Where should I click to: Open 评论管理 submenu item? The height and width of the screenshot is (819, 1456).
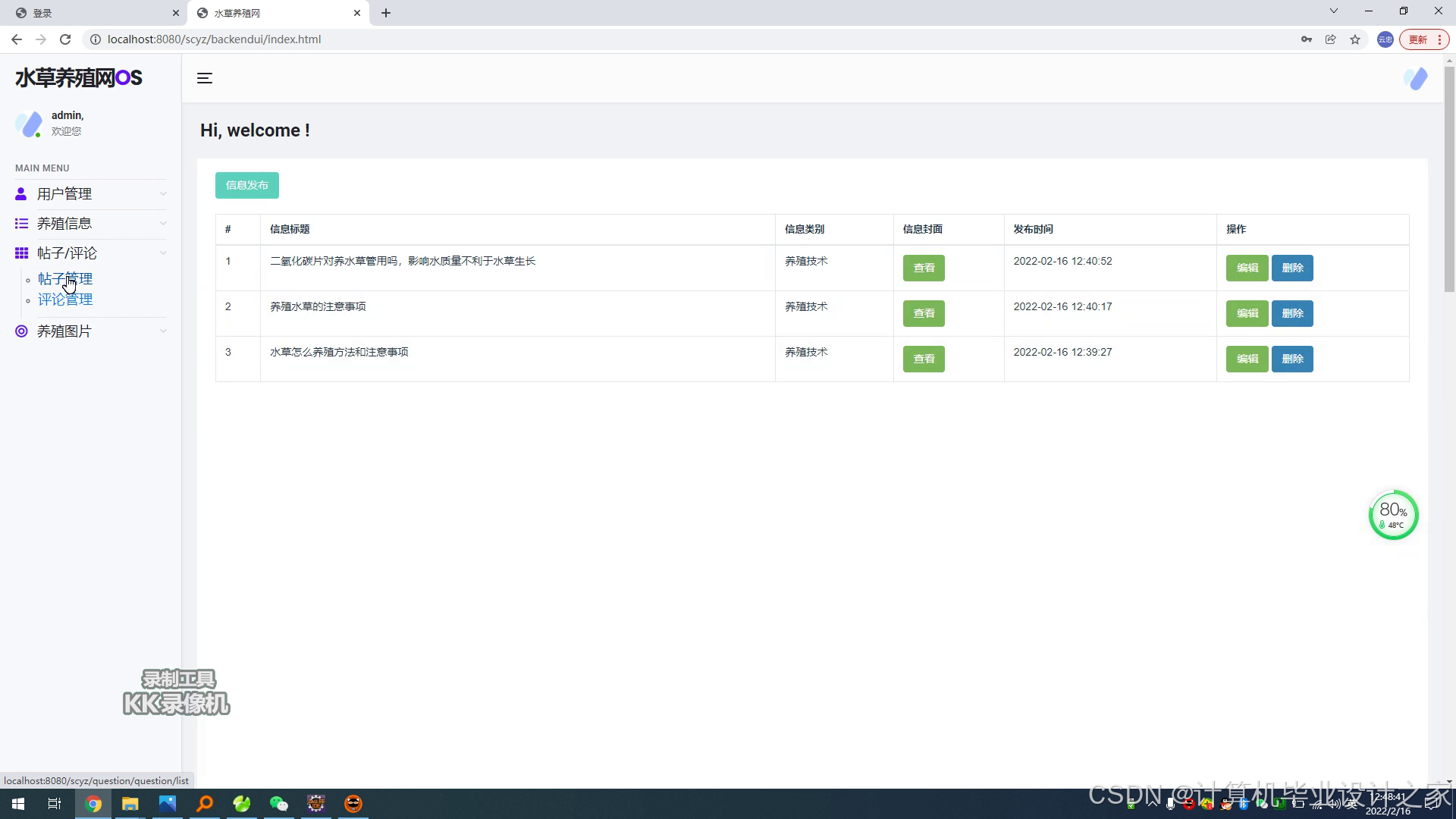pyautogui.click(x=65, y=300)
